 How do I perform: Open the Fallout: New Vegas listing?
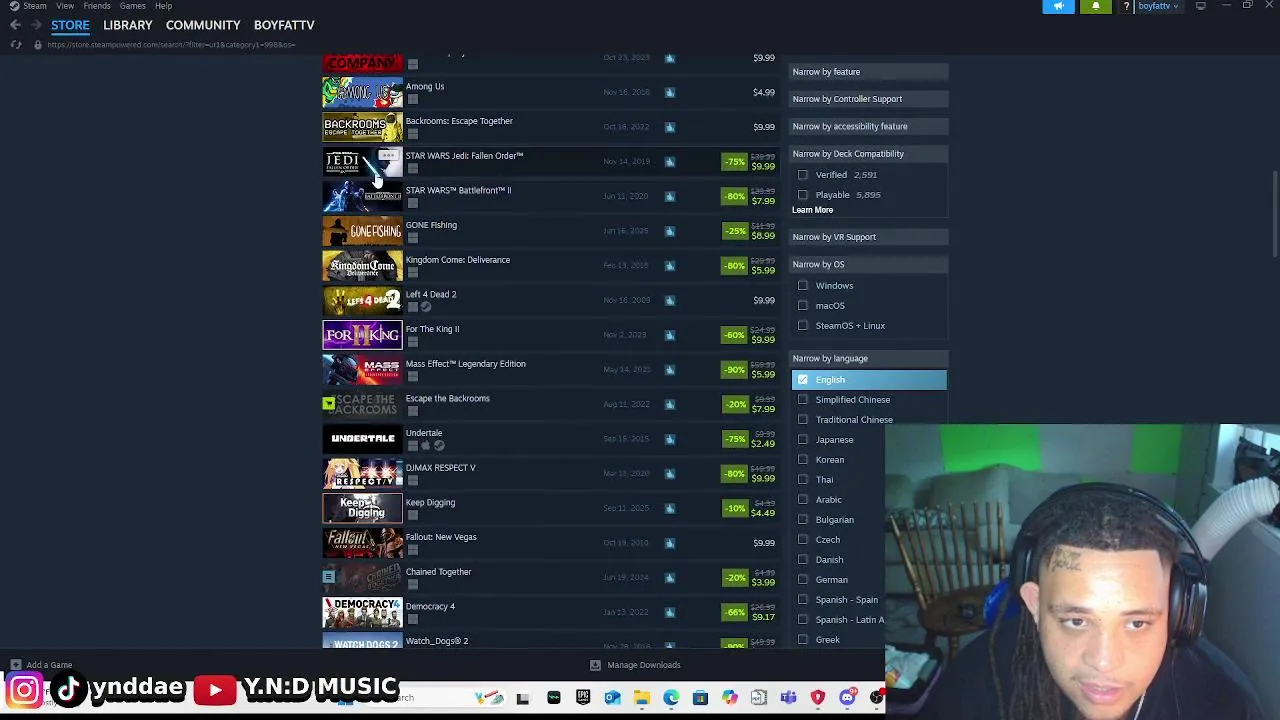coord(549,543)
